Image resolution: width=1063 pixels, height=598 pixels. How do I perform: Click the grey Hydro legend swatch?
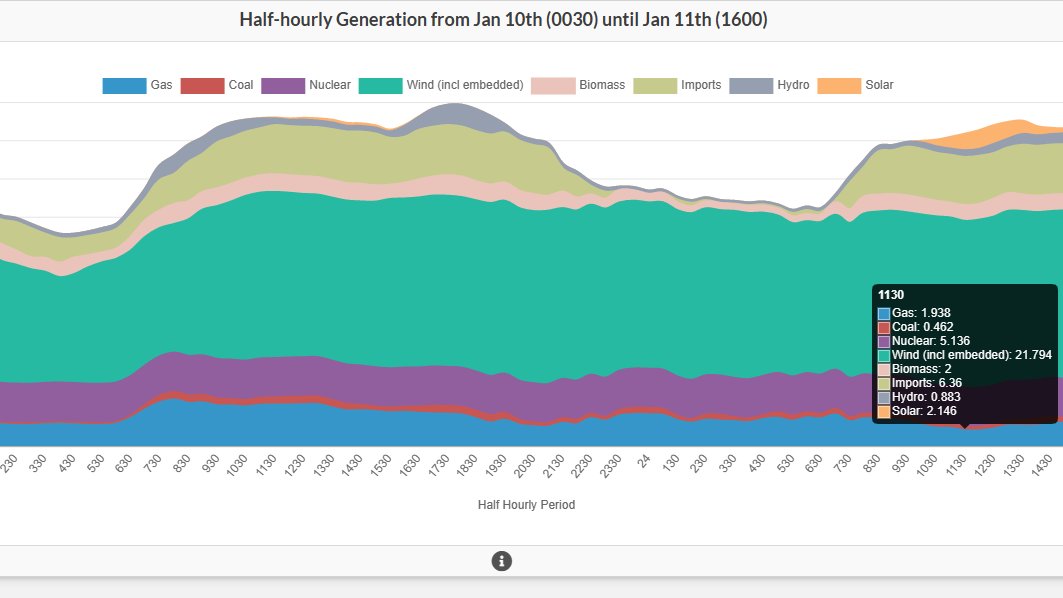coord(751,85)
